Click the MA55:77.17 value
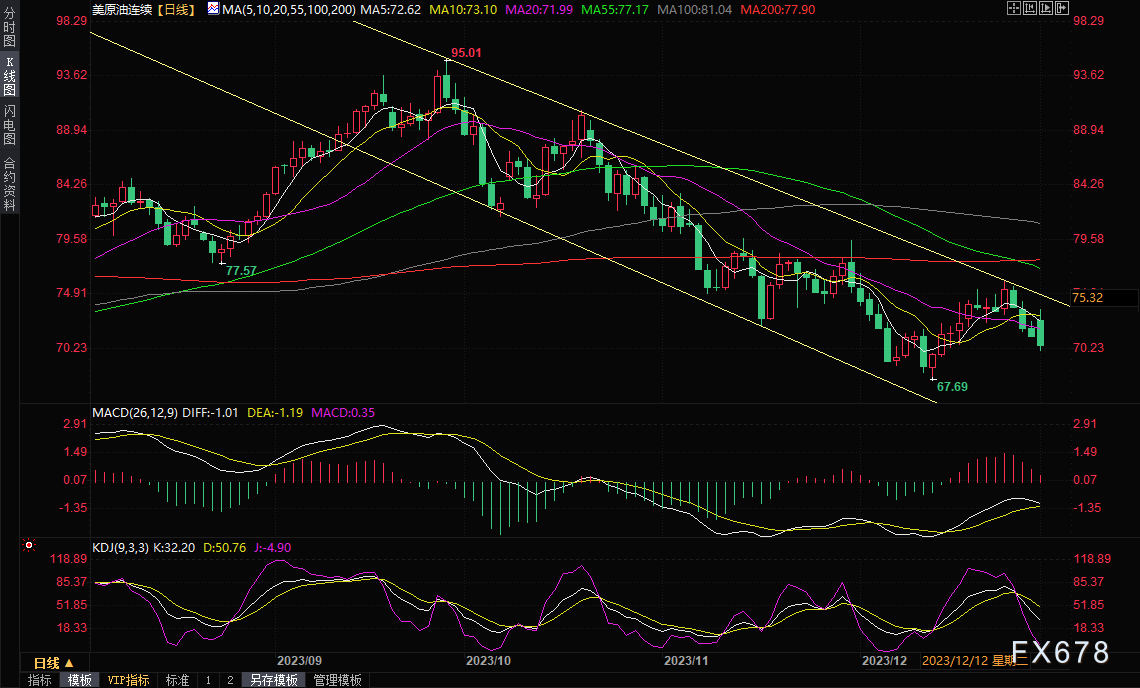Screen dimensions: 1140x688 [x=614, y=9]
